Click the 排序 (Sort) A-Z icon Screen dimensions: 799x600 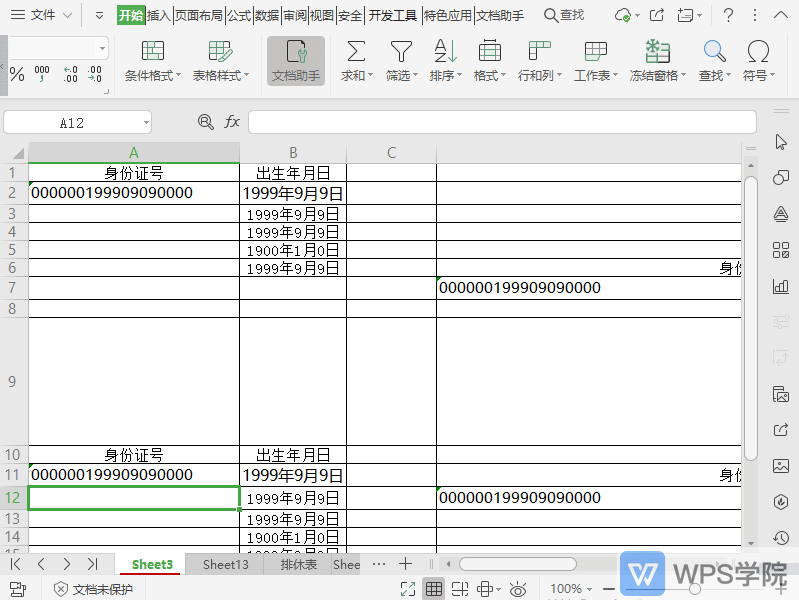pos(444,52)
